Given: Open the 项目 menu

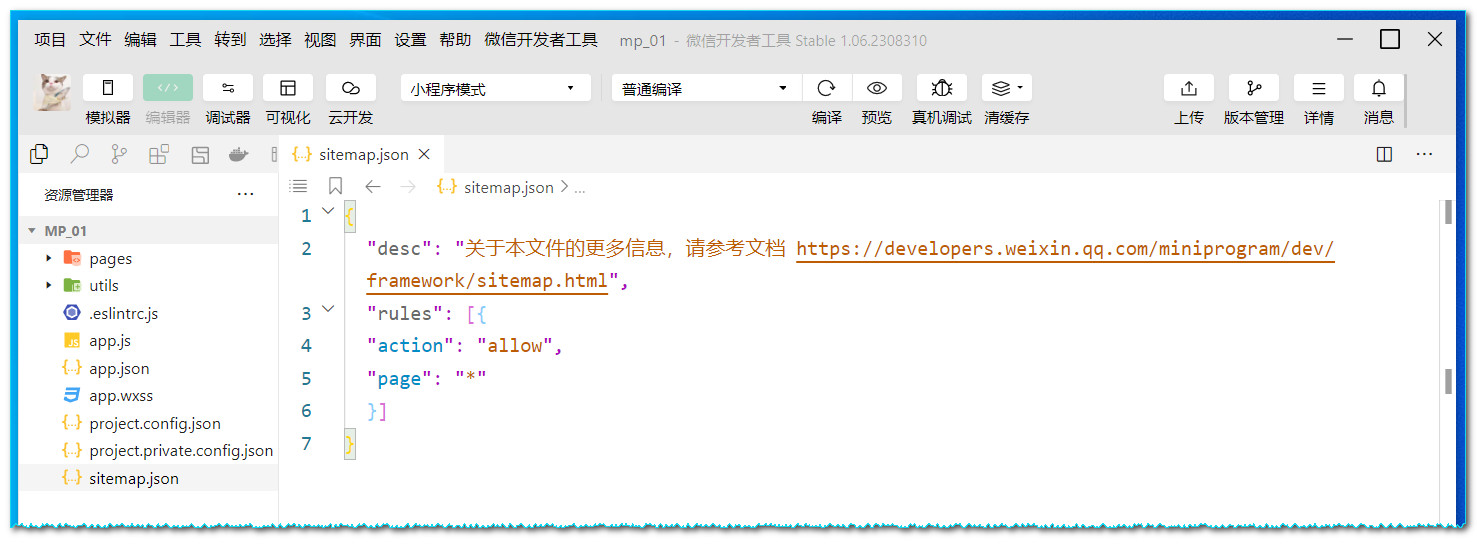Looking at the screenshot, I should coord(50,40).
